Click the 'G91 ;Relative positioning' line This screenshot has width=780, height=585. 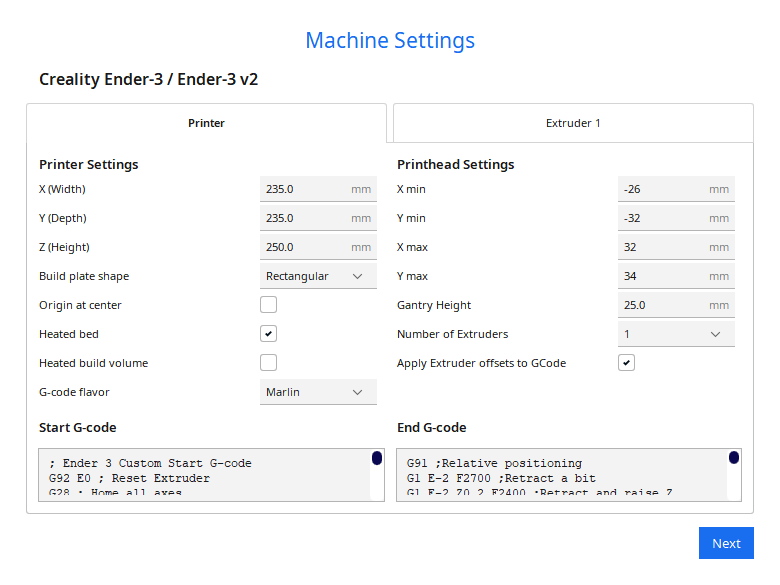[x=494, y=464]
